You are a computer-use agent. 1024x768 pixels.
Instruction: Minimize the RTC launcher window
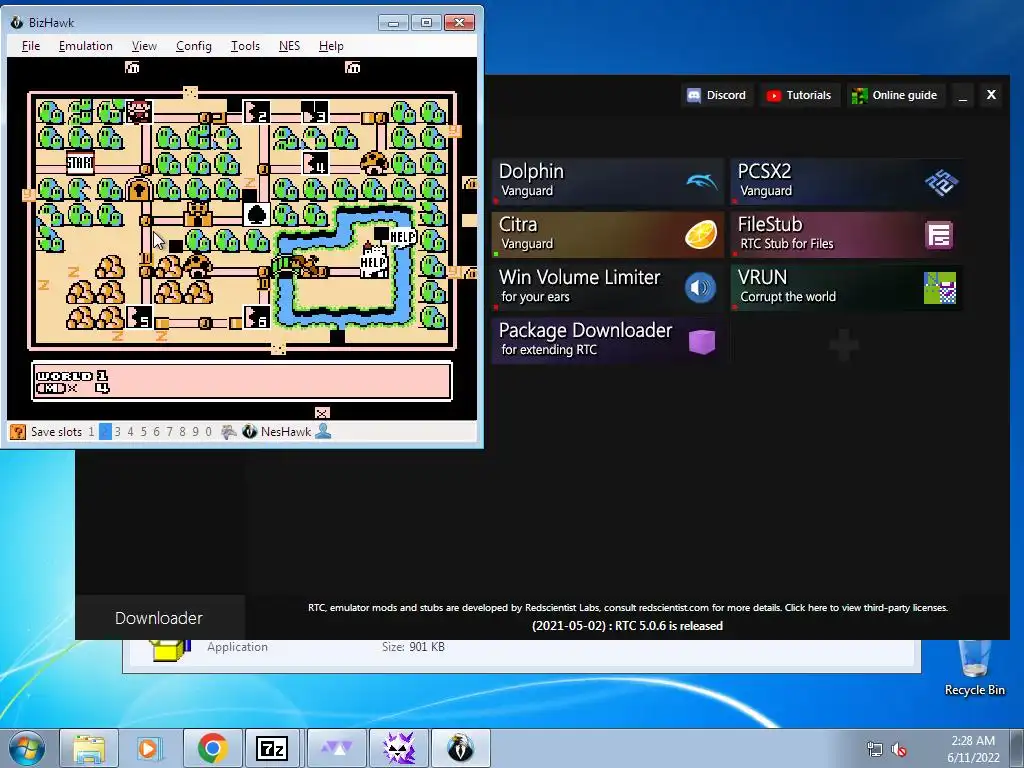pyautogui.click(x=963, y=95)
